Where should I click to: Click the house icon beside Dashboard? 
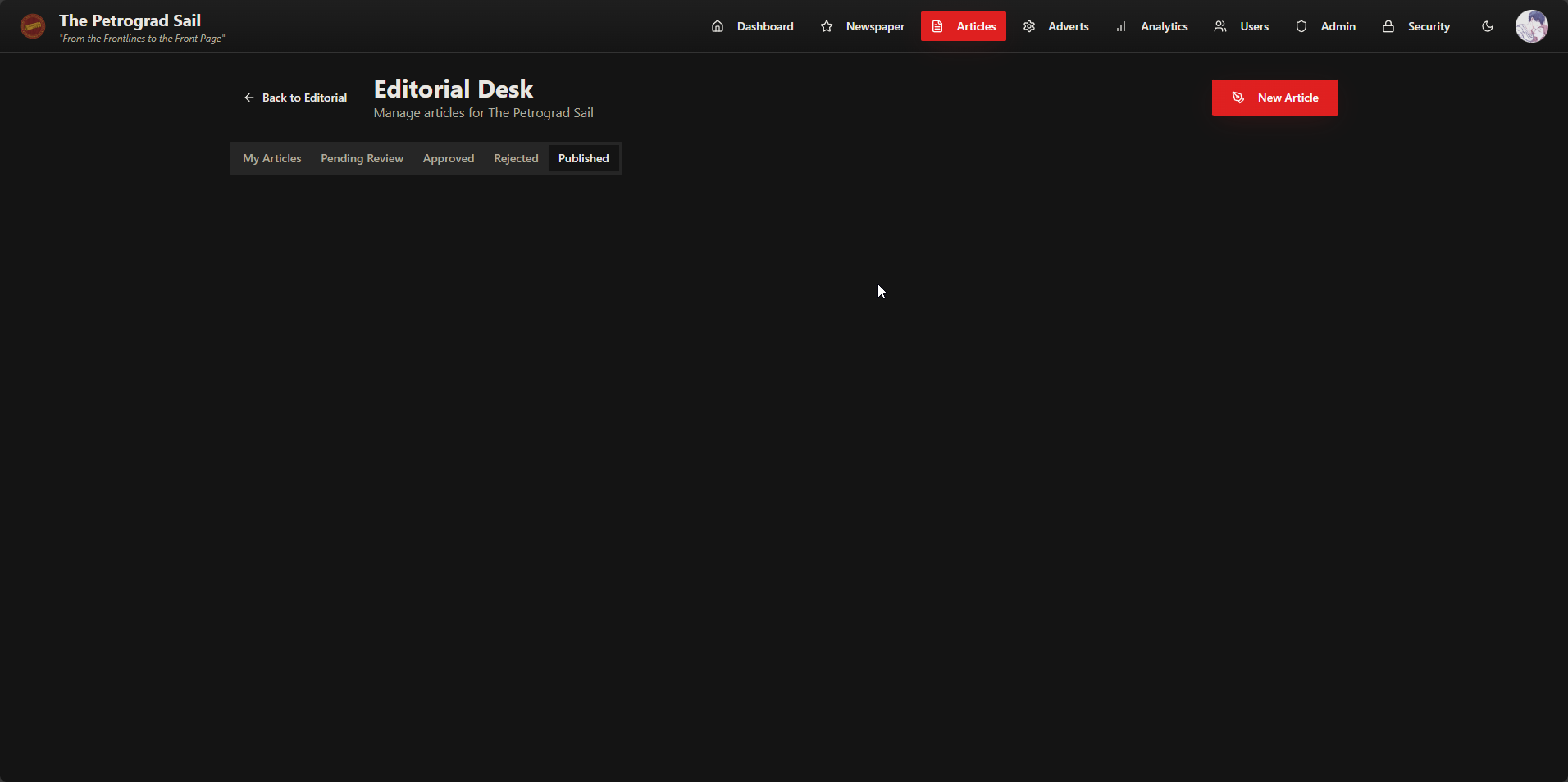pos(718,26)
